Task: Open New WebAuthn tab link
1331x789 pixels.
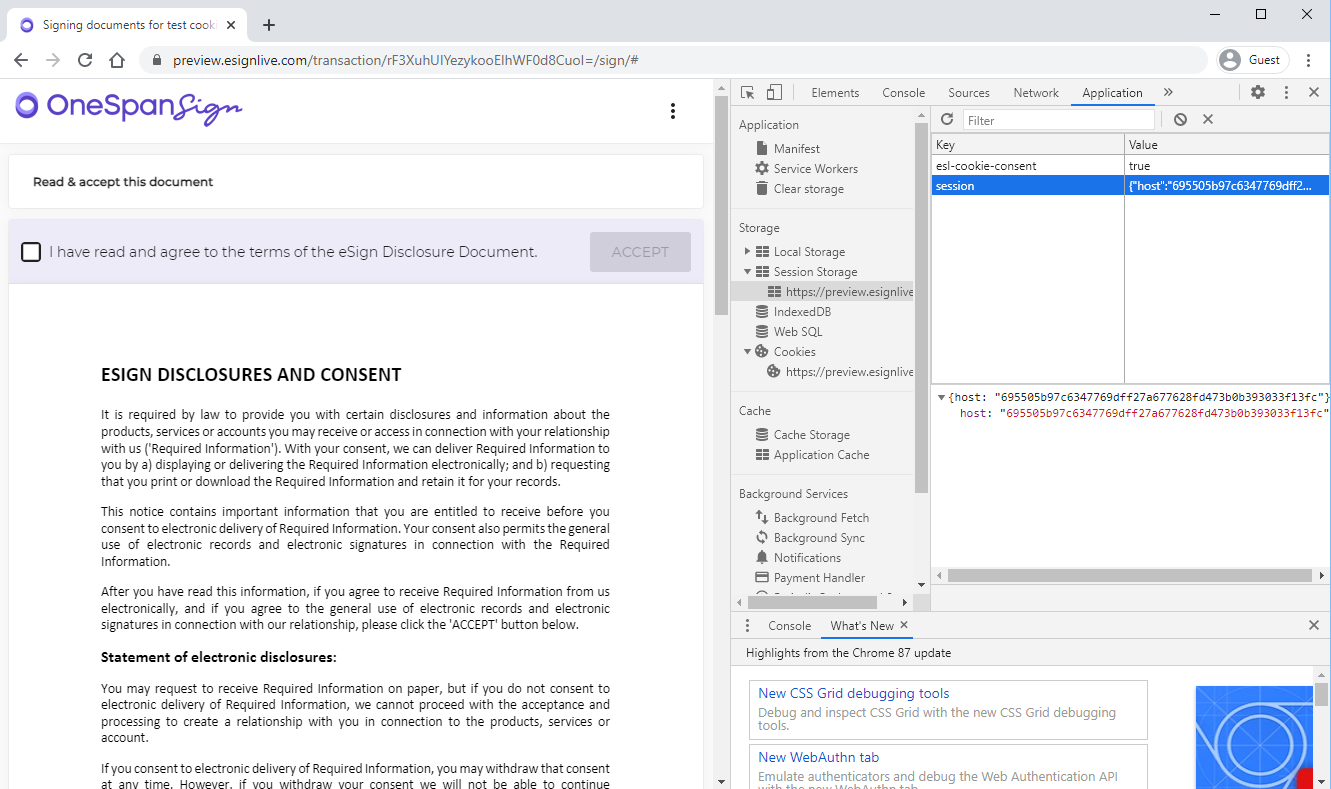Action: pyautogui.click(x=818, y=757)
